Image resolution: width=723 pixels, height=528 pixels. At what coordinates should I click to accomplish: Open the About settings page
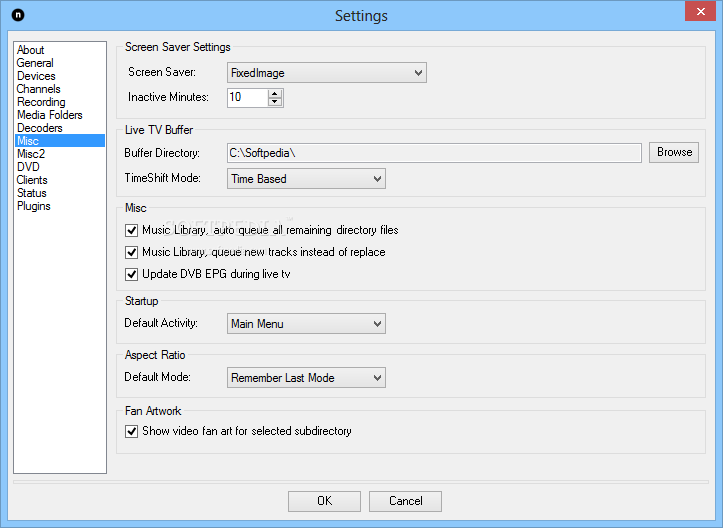30,50
